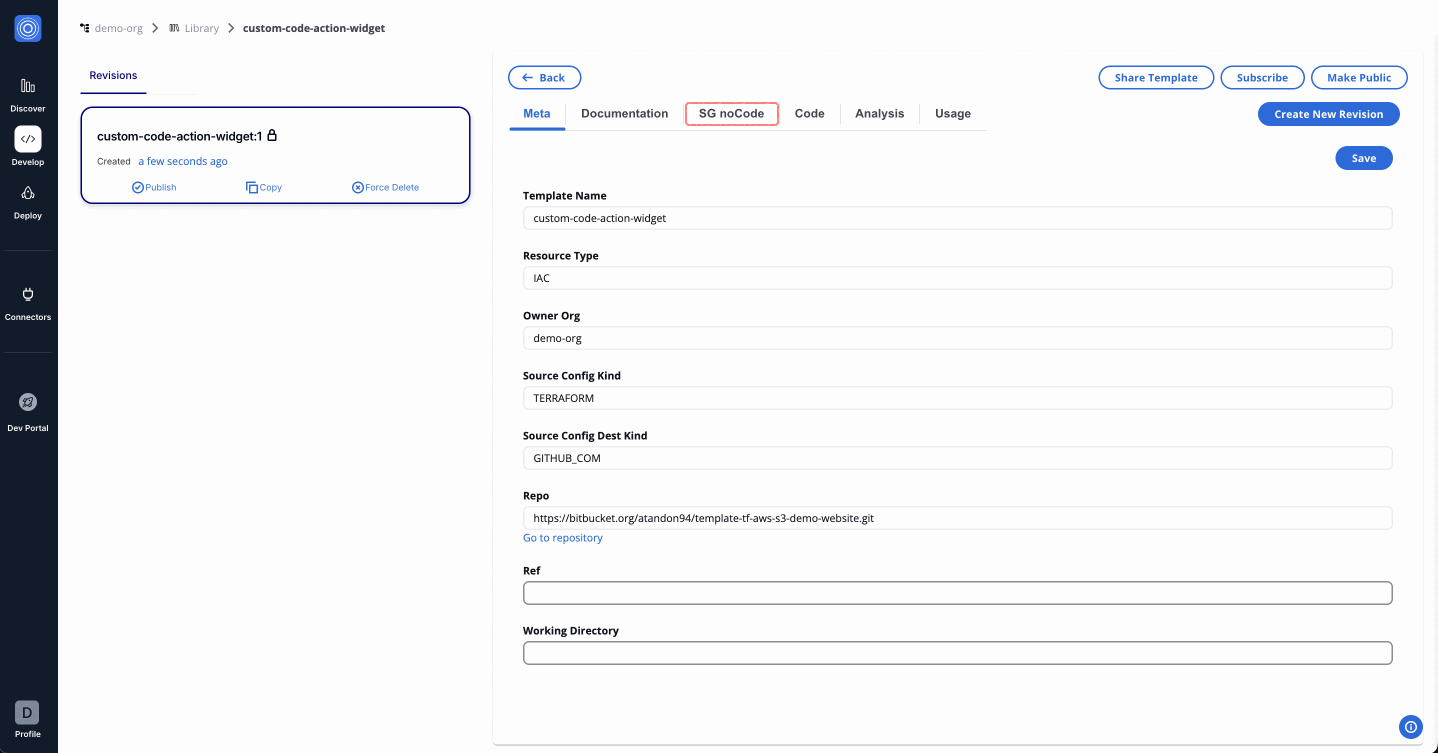The width and height of the screenshot is (1438, 753).
Task: Open the Discover section icon
Action: pyautogui.click(x=28, y=87)
